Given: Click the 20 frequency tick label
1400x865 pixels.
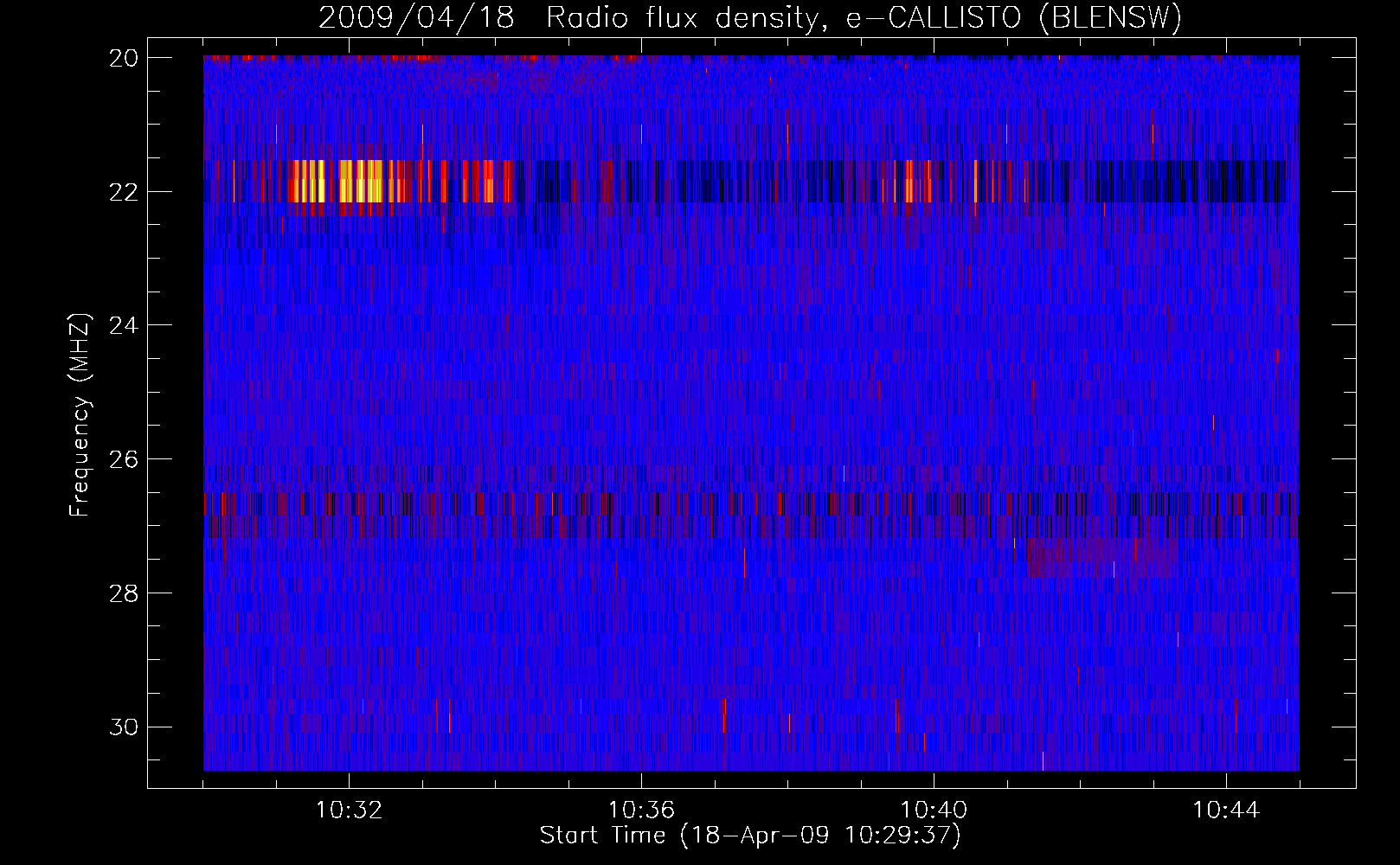Looking at the screenshot, I should pyautogui.click(x=124, y=58).
